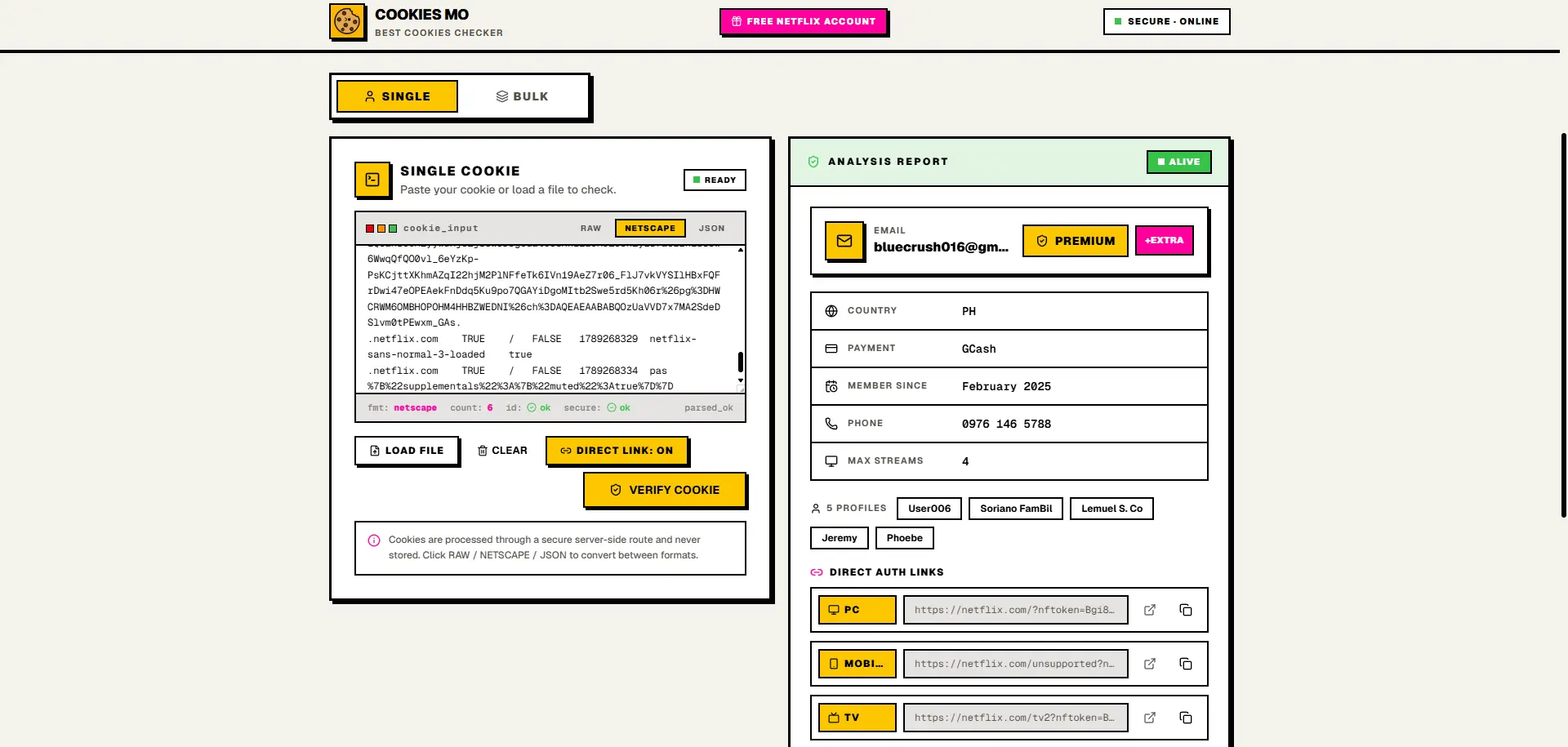Click the yellow email envelope icon
1568x747 pixels.
pos(844,241)
